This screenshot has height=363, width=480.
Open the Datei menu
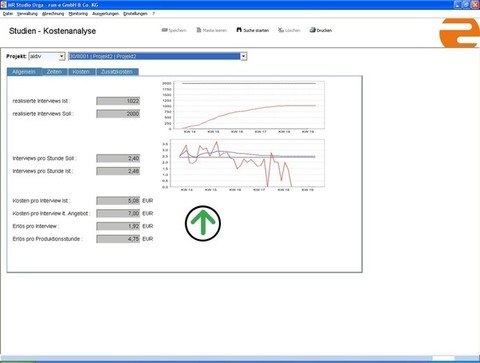click(8, 14)
